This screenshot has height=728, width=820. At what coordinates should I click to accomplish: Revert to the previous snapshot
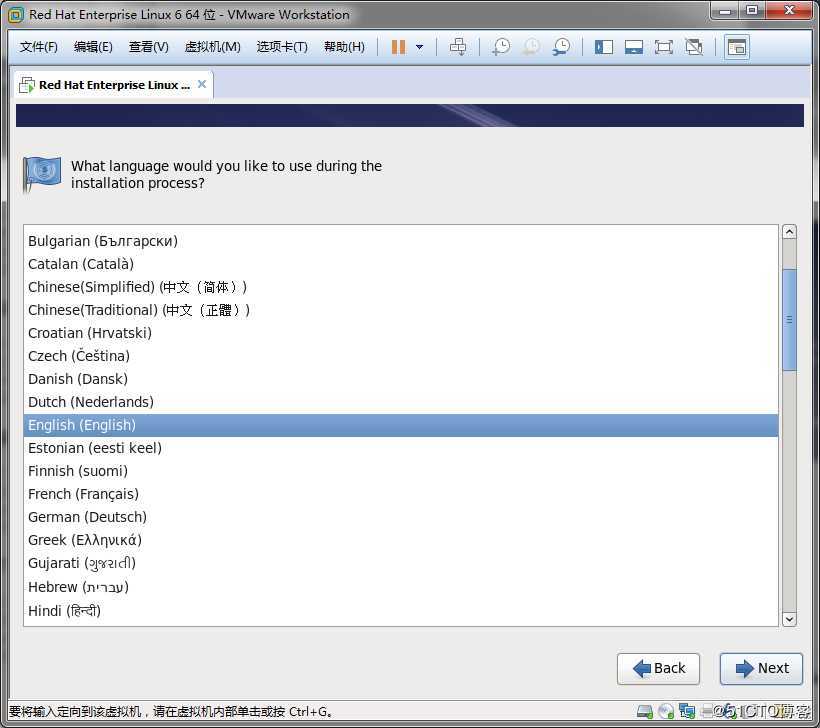click(531, 47)
